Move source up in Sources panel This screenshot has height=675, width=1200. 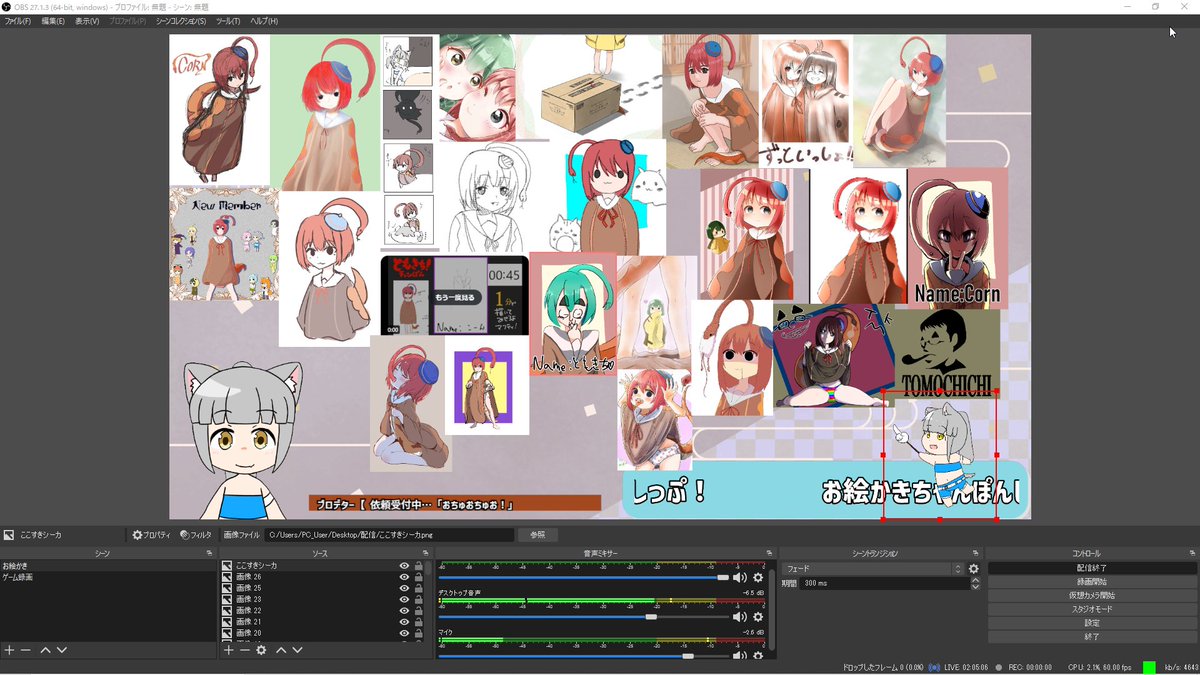(x=281, y=650)
